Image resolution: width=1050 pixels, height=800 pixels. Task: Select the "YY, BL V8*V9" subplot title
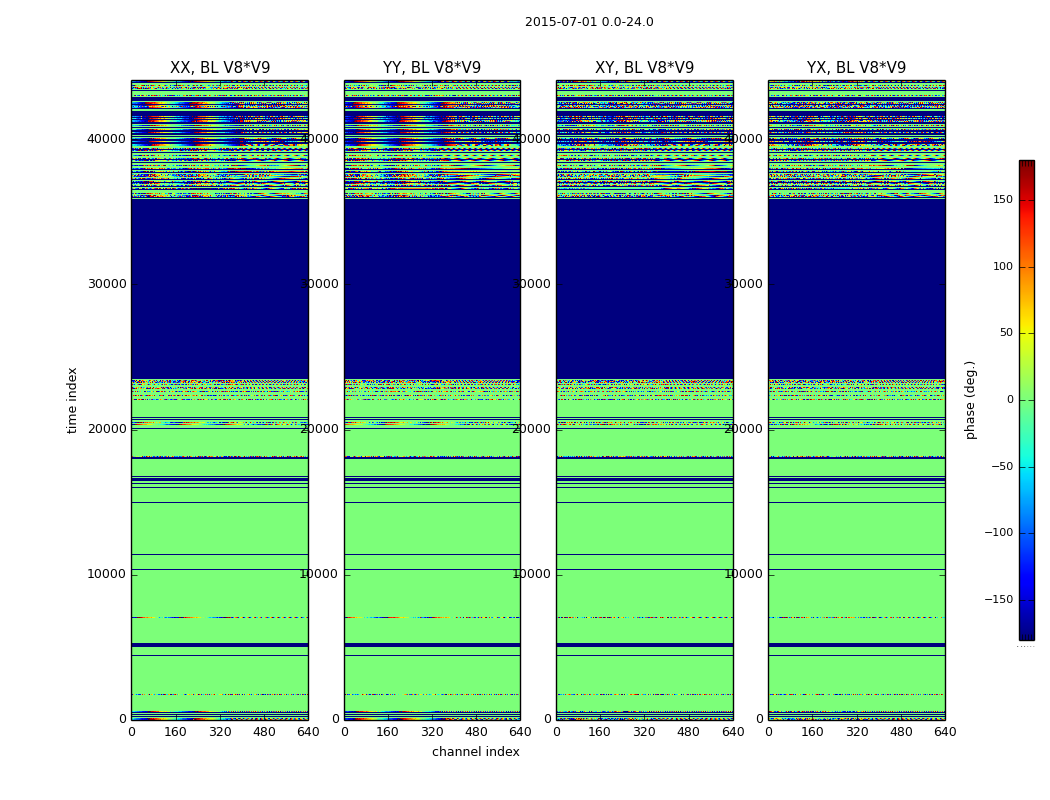432,68
